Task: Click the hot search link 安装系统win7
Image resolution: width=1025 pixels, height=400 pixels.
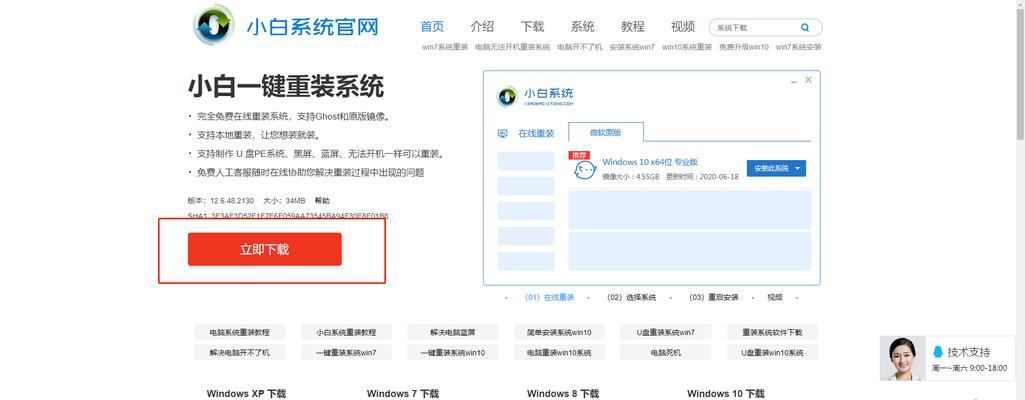Action: pyautogui.click(x=632, y=47)
